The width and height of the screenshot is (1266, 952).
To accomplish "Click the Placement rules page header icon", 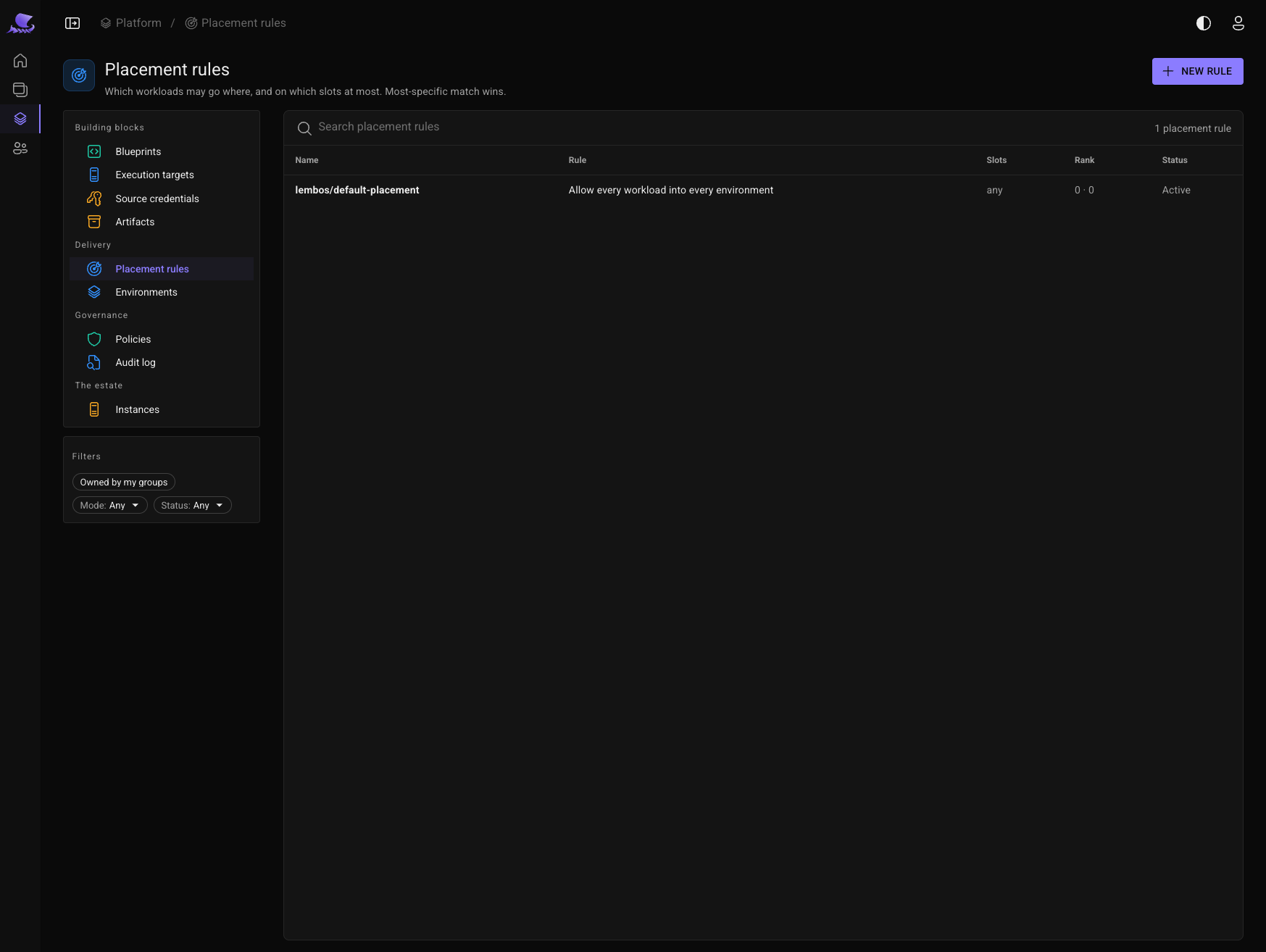I will pos(79,75).
